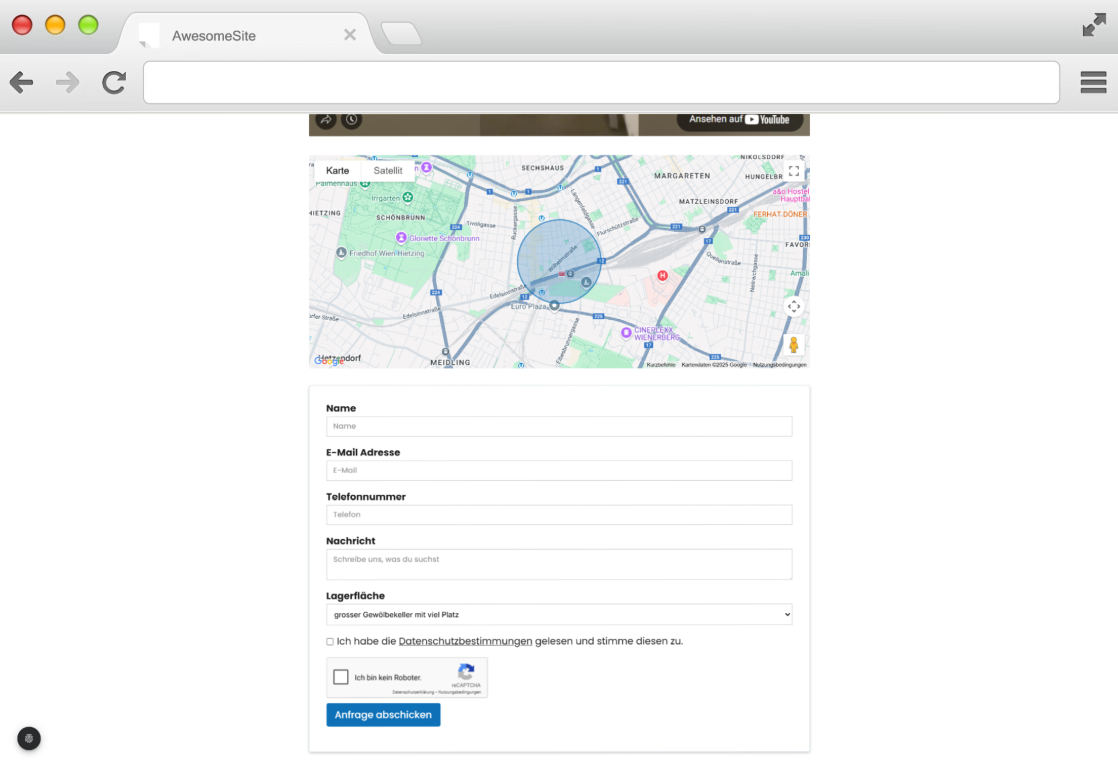
Task: Click the Euro Plaza marker on the map
Action: (x=554, y=305)
